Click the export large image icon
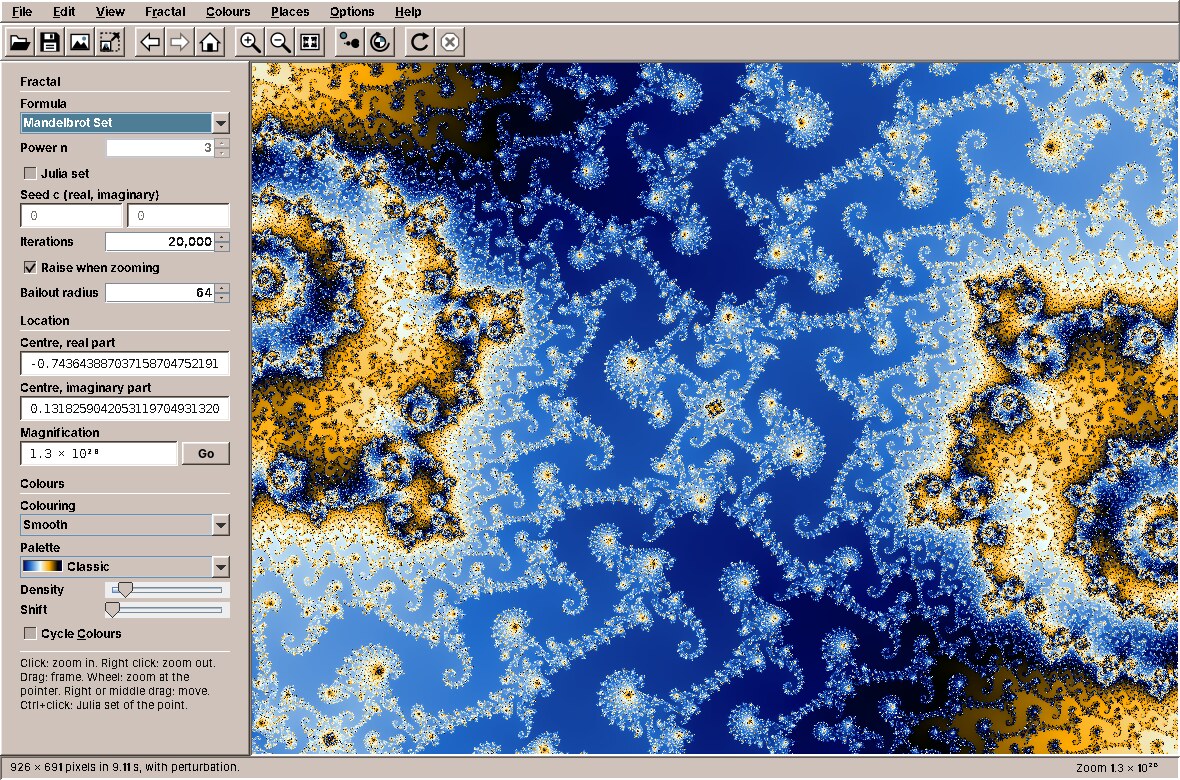This screenshot has height=780, width=1180. click(x=110, y=41)
